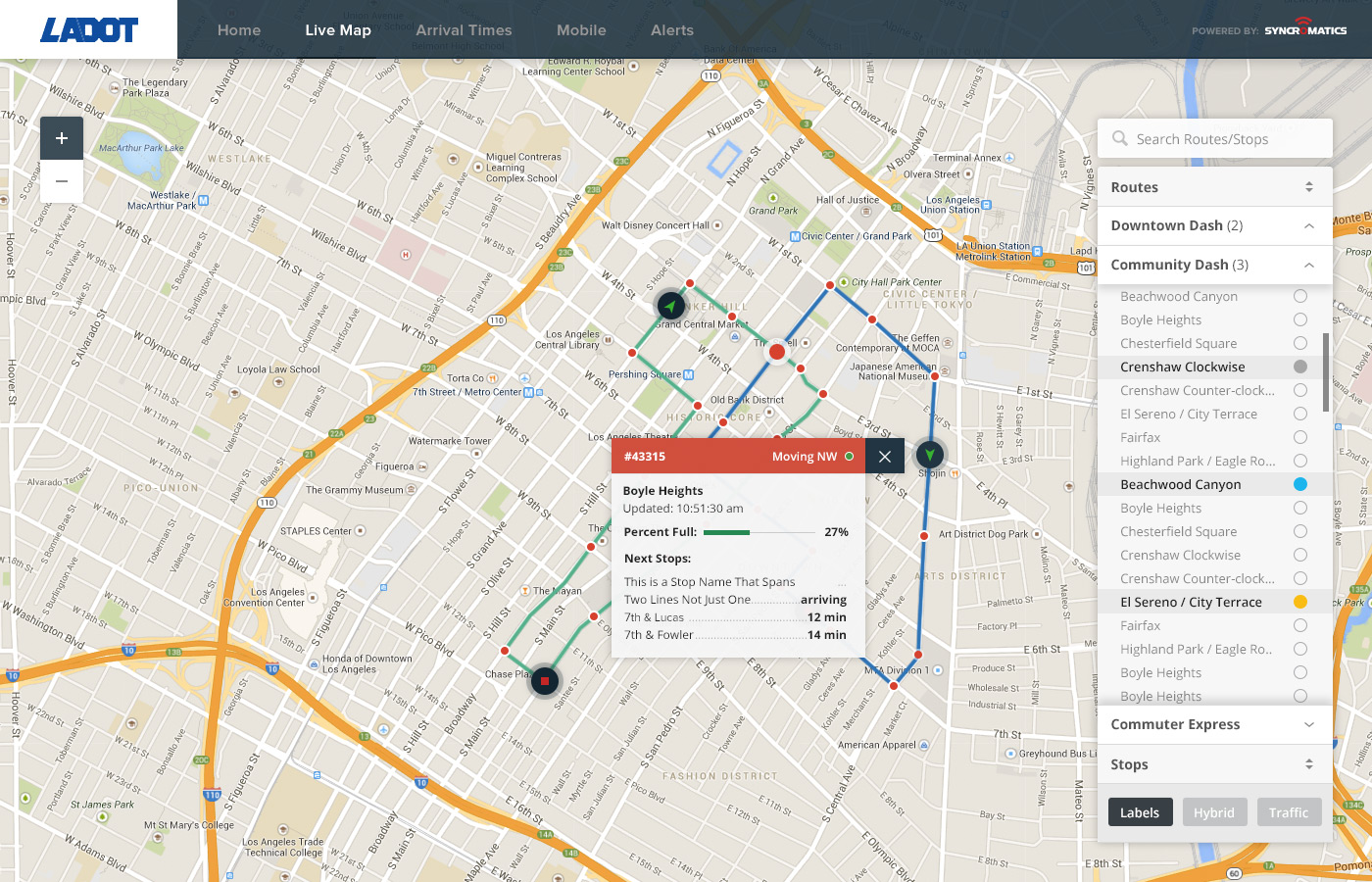Expand the Commuter Express section
This screenshot has height=882, width=1372.
pos(1309,725)
